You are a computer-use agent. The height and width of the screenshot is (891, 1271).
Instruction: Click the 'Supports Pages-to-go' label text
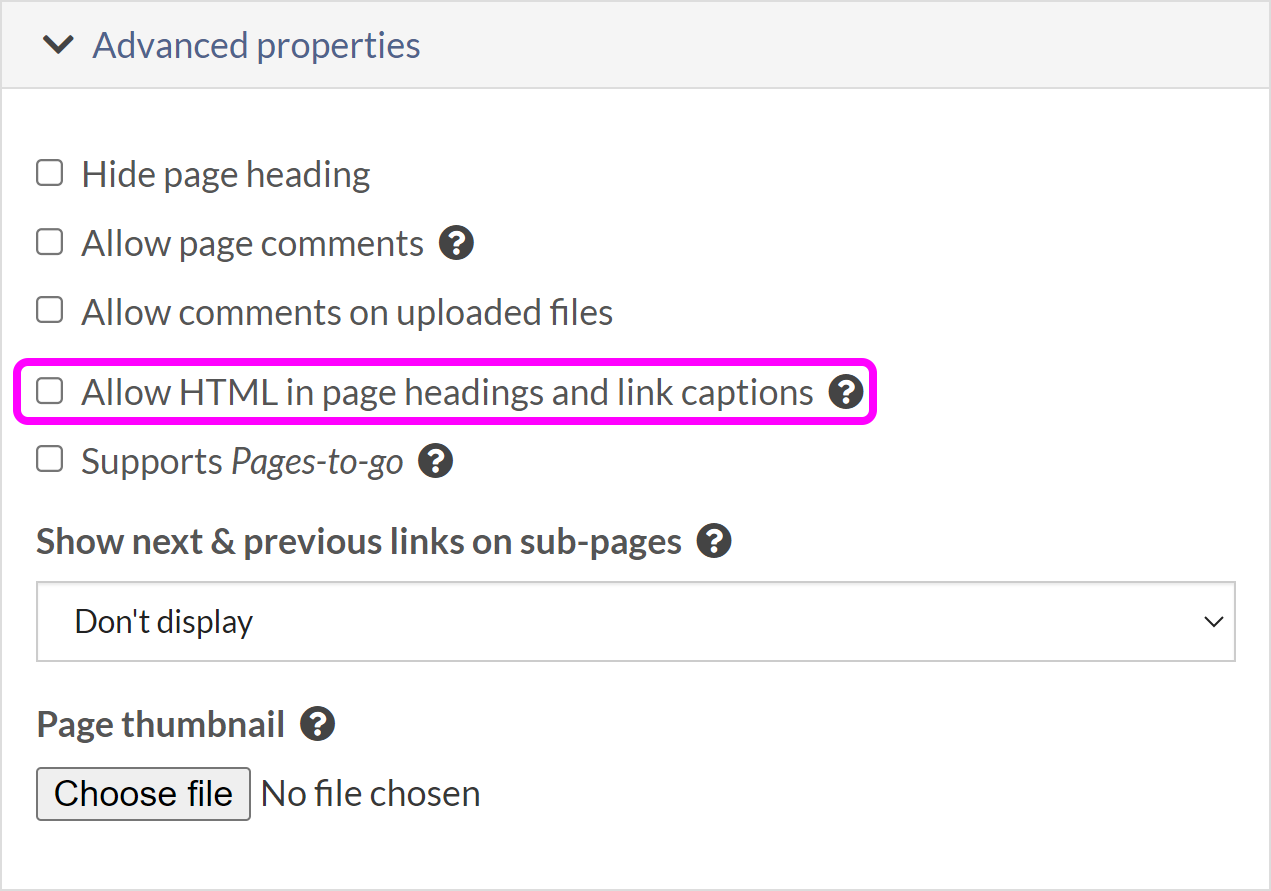tap(242, 461)
